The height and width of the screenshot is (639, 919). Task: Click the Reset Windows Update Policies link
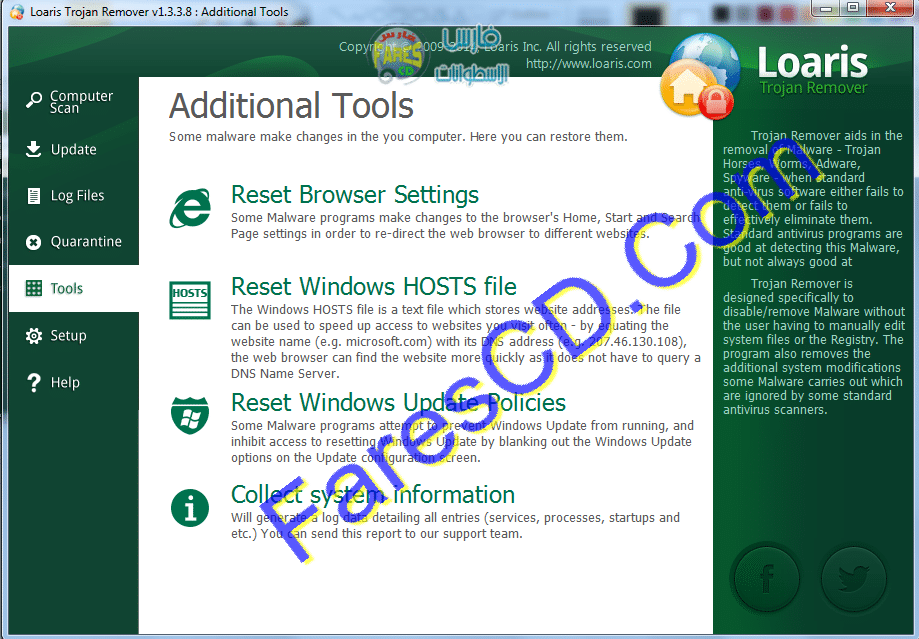tap(399, 403)
